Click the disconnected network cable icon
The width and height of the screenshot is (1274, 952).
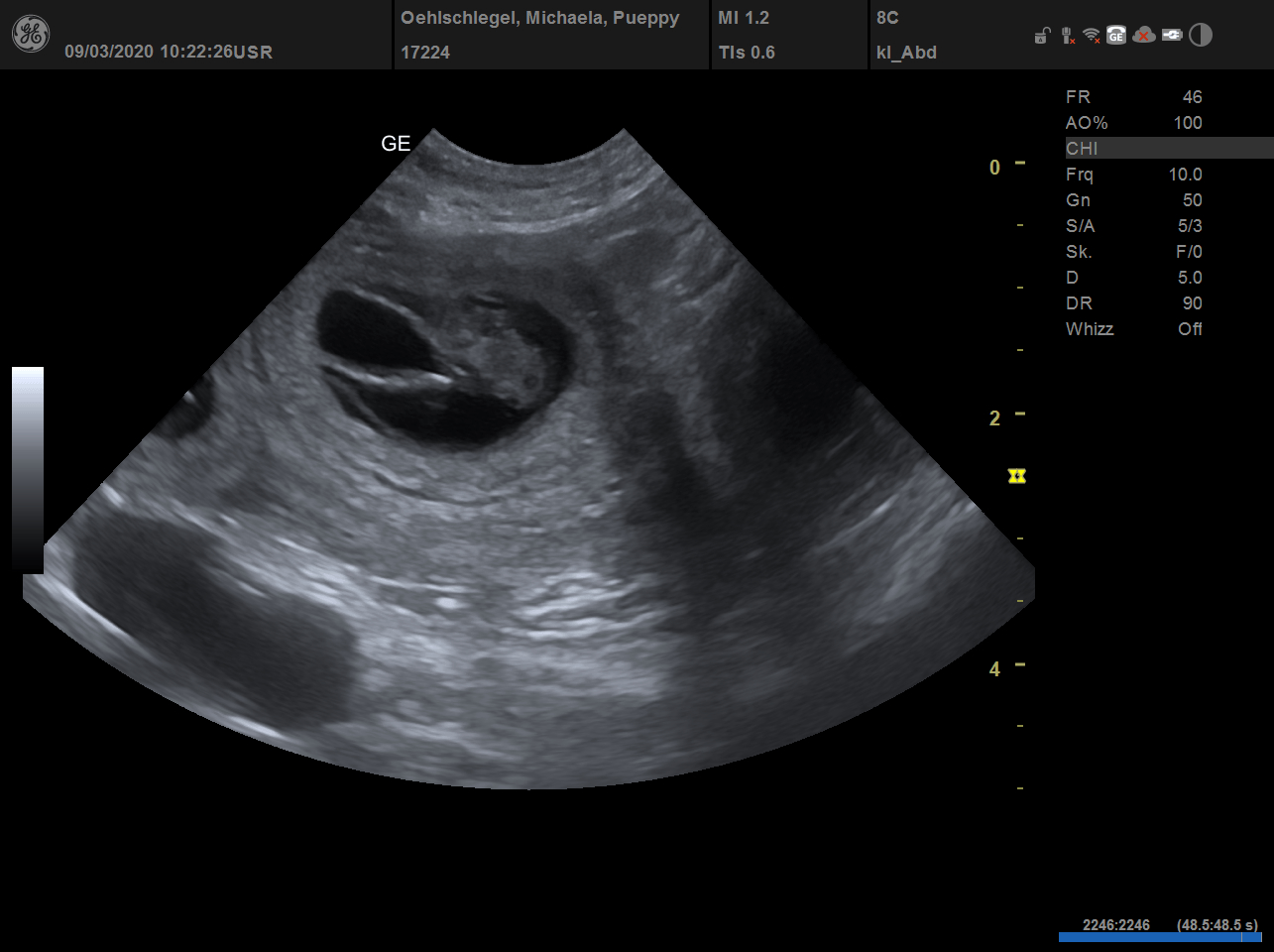pos(1067,36)
